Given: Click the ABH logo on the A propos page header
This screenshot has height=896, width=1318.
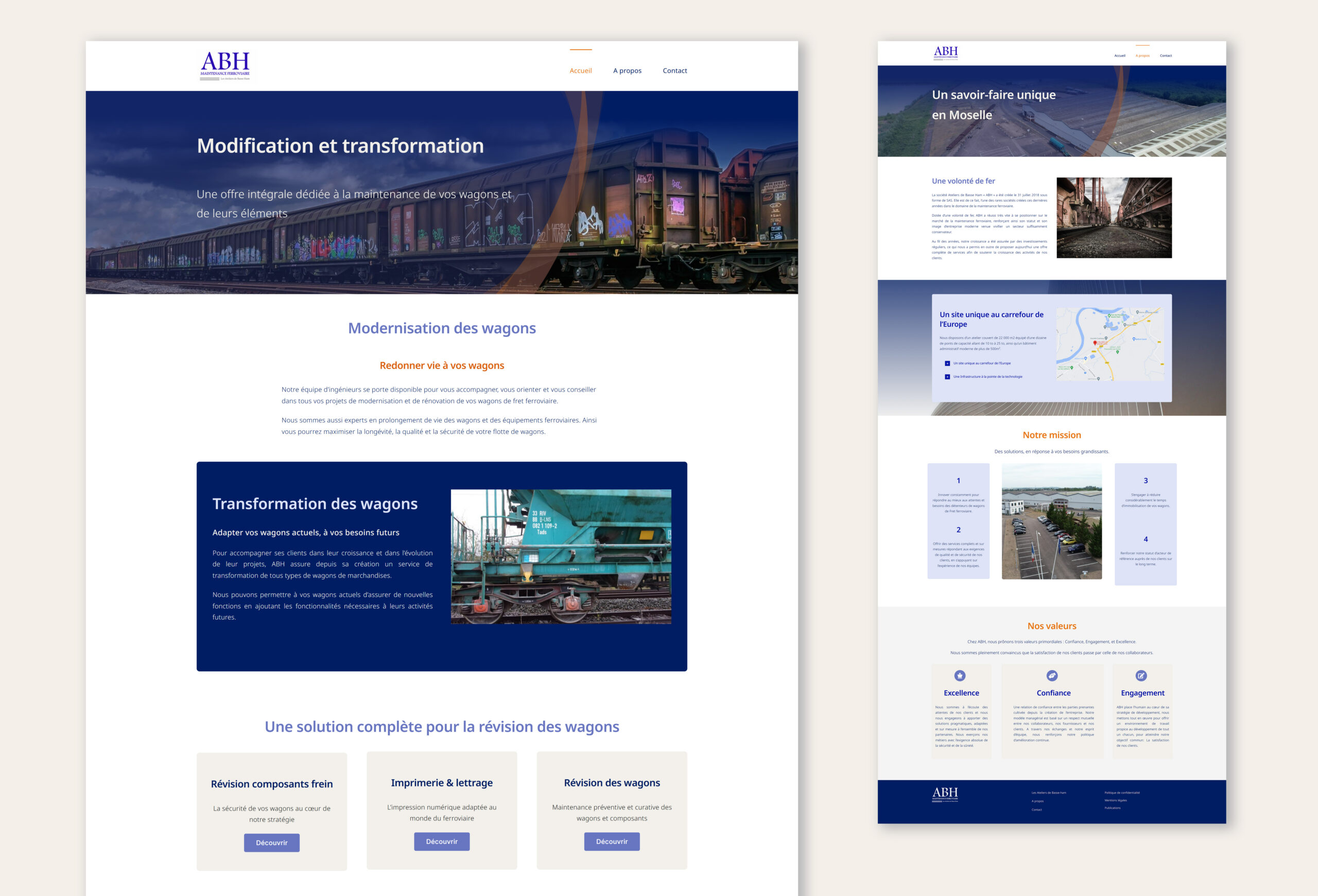Looking at the screenshot, I should [946, 52].
